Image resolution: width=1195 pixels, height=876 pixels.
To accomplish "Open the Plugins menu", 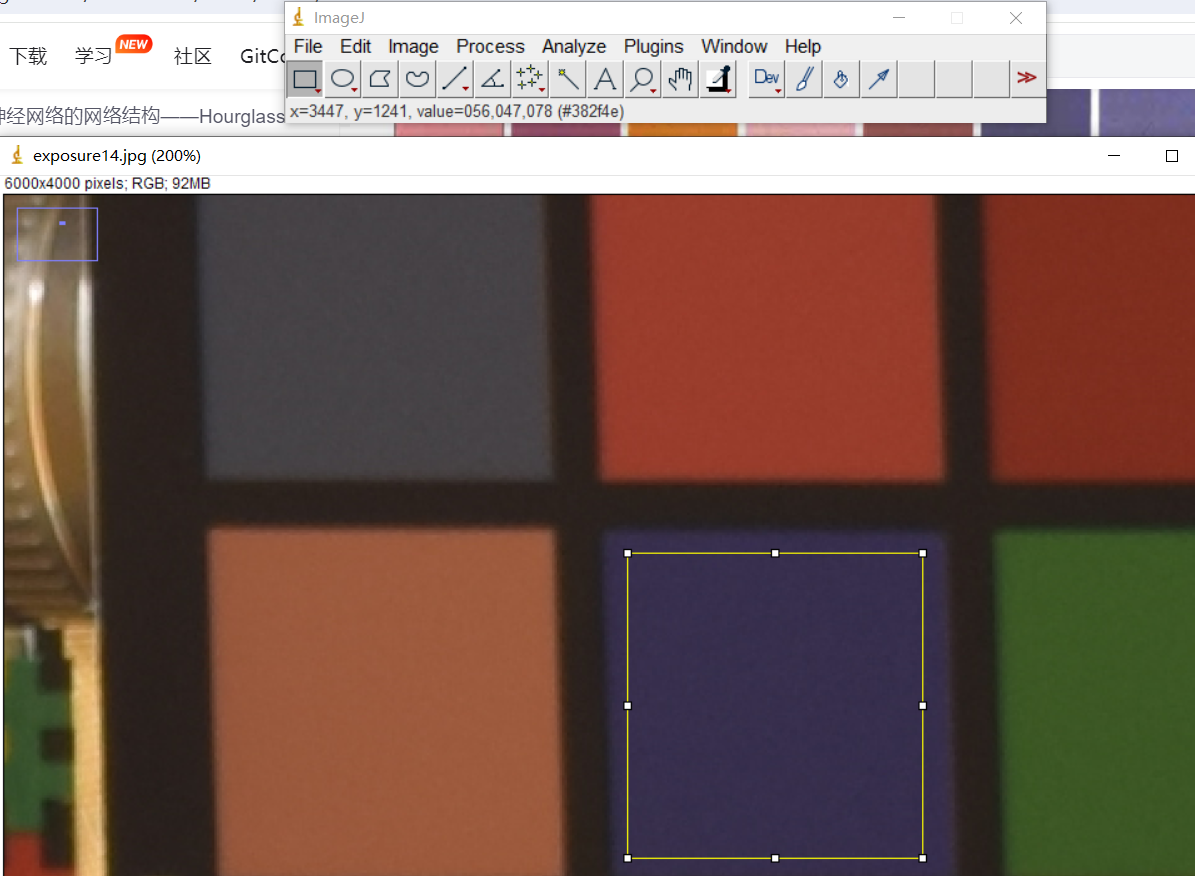I will coord(653,47).
